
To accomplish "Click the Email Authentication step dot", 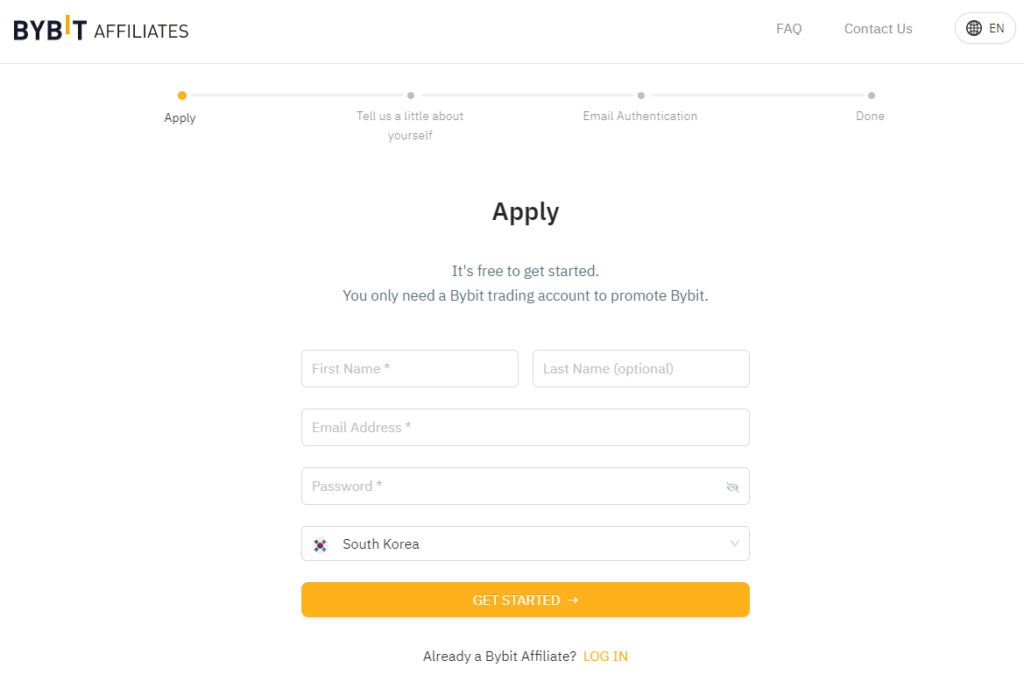I will click(641, 95).
